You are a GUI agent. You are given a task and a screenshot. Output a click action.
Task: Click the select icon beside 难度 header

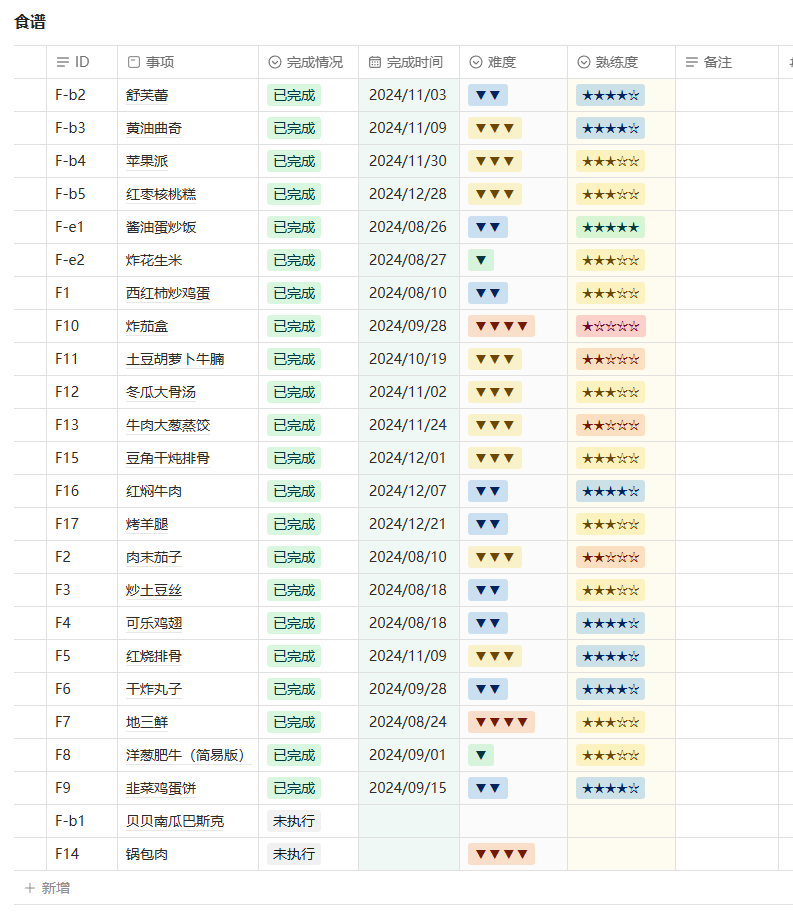coord(476,62)
